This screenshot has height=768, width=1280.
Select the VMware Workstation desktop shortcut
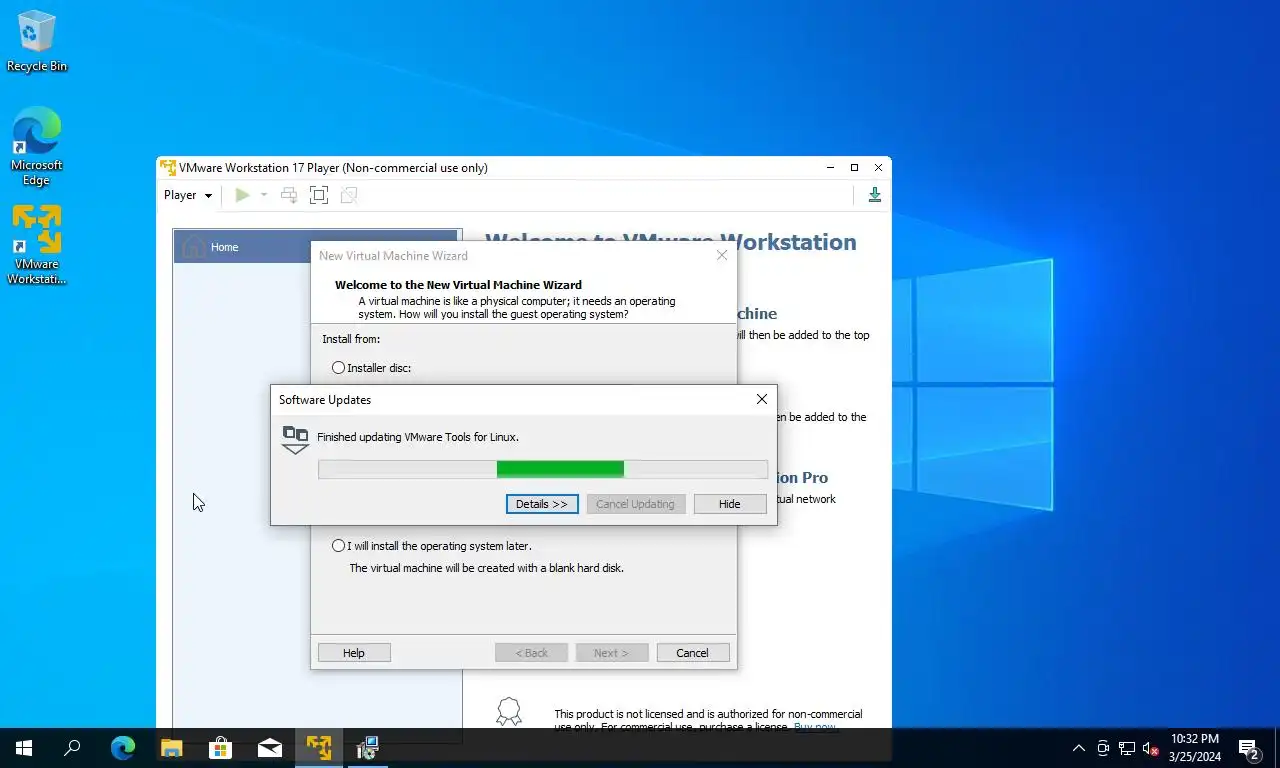click(x=37, y=245)
